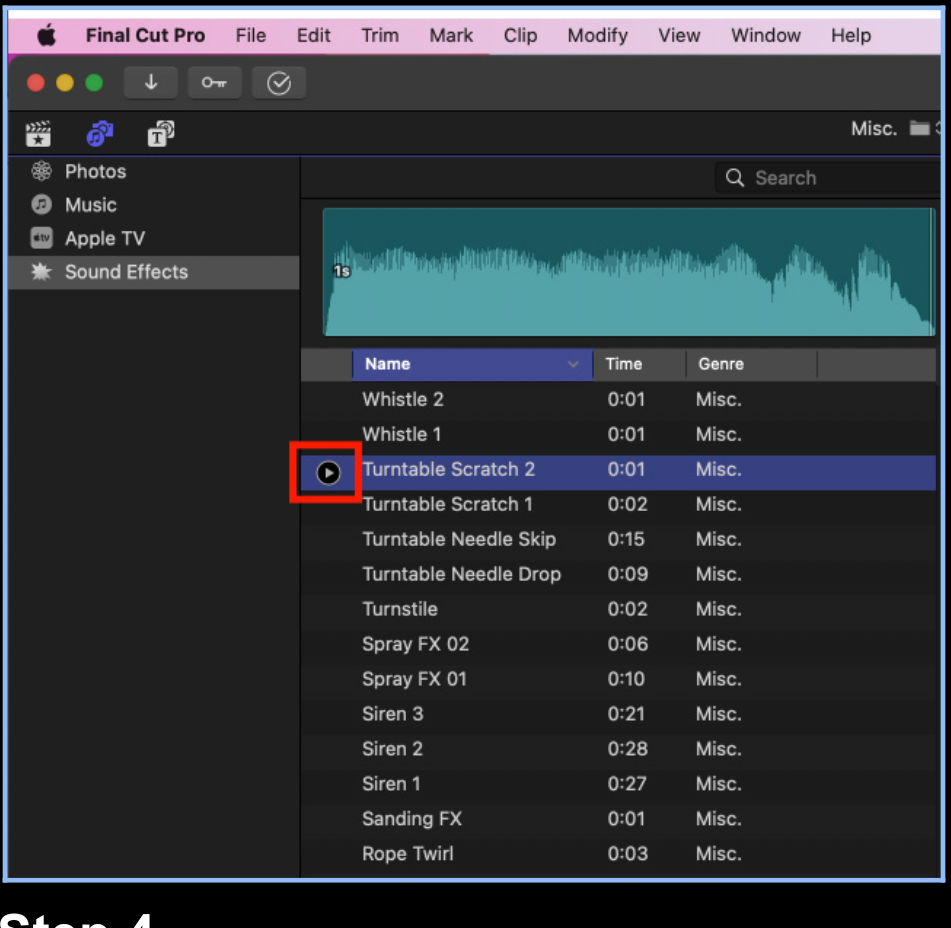Viewport: 951px width, 928px height.
Task: Click the Sound Effects burst icon
Action: coord(41,272)
